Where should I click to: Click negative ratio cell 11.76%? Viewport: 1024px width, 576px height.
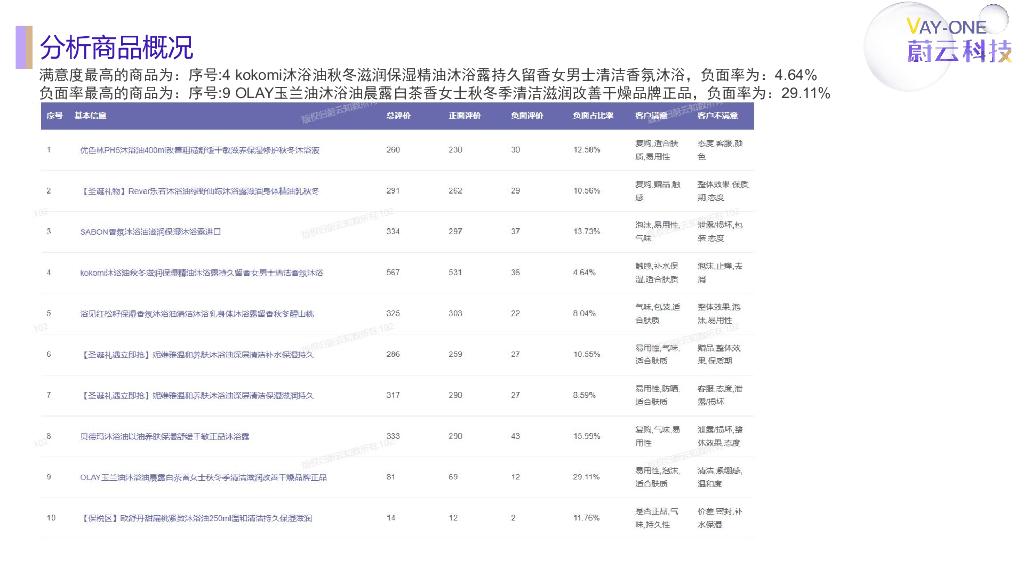coord(586,519)
